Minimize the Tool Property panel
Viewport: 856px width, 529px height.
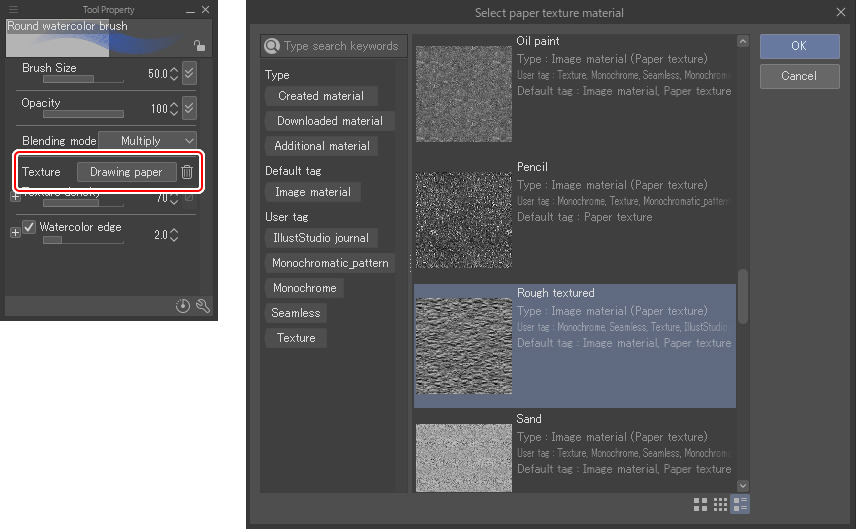pyautogui.click(x=190, y=10)
